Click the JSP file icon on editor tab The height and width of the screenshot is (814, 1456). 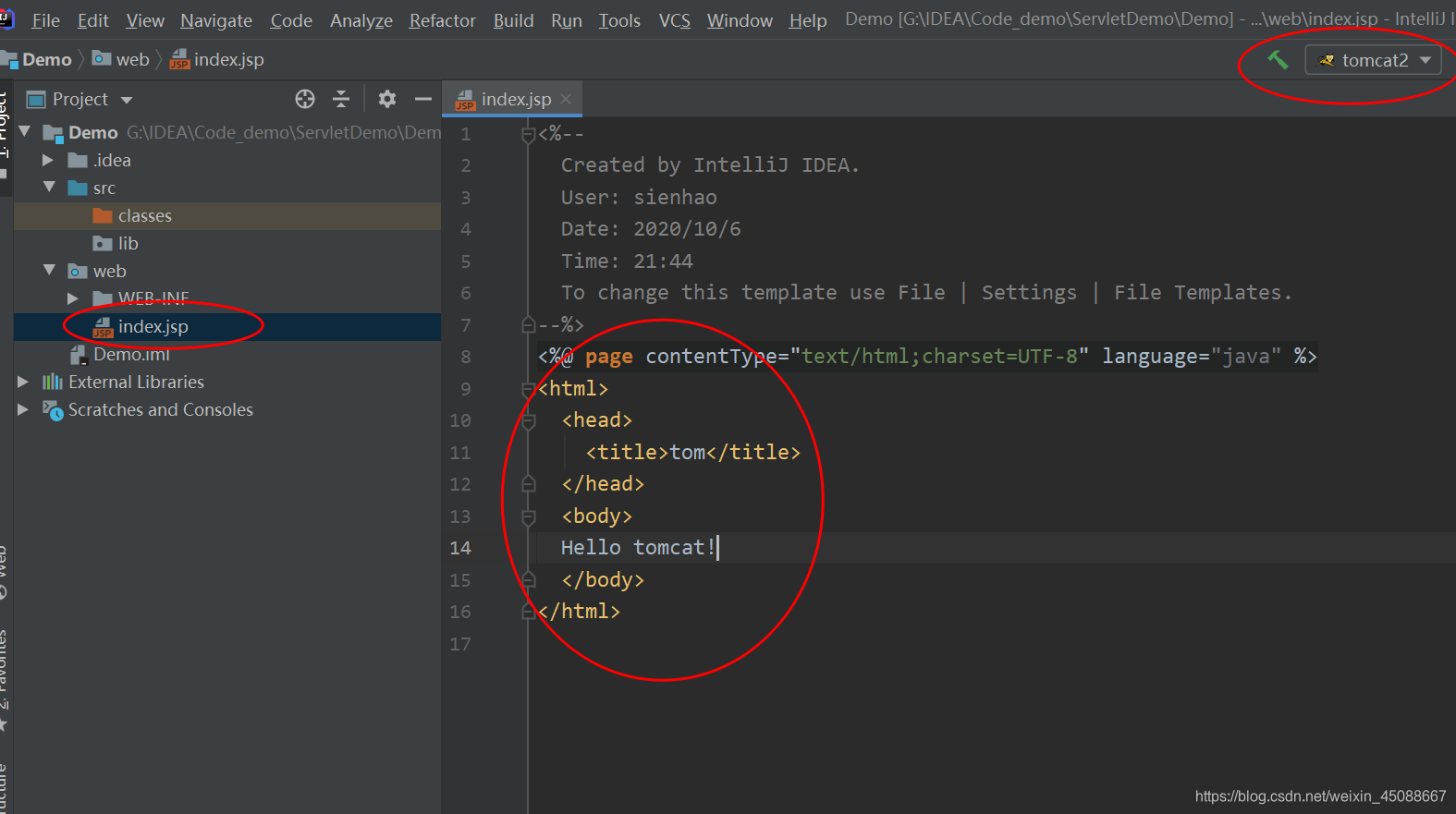[465, 100]
